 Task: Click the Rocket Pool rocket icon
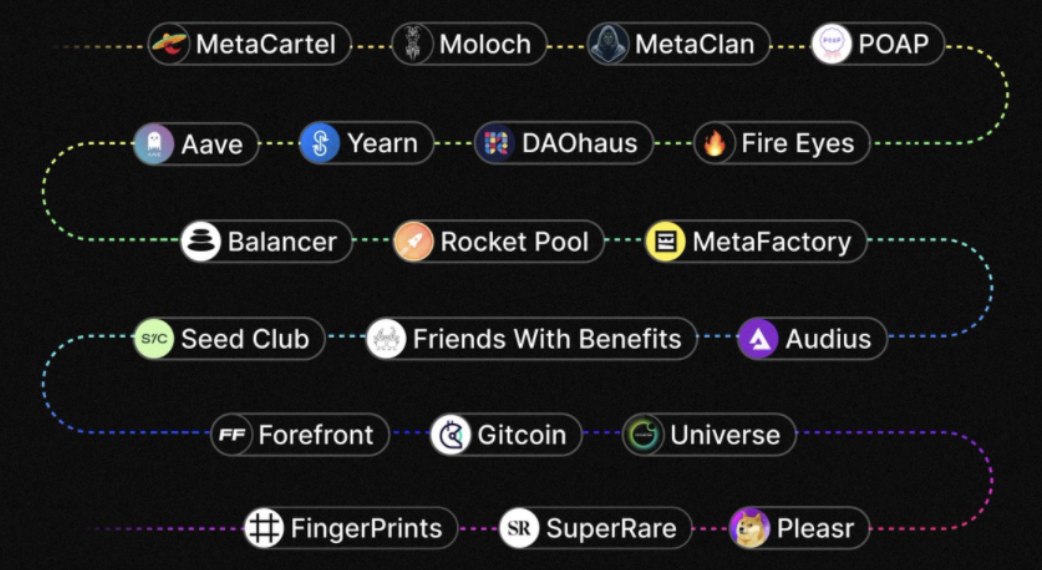[x=413, y=242]
